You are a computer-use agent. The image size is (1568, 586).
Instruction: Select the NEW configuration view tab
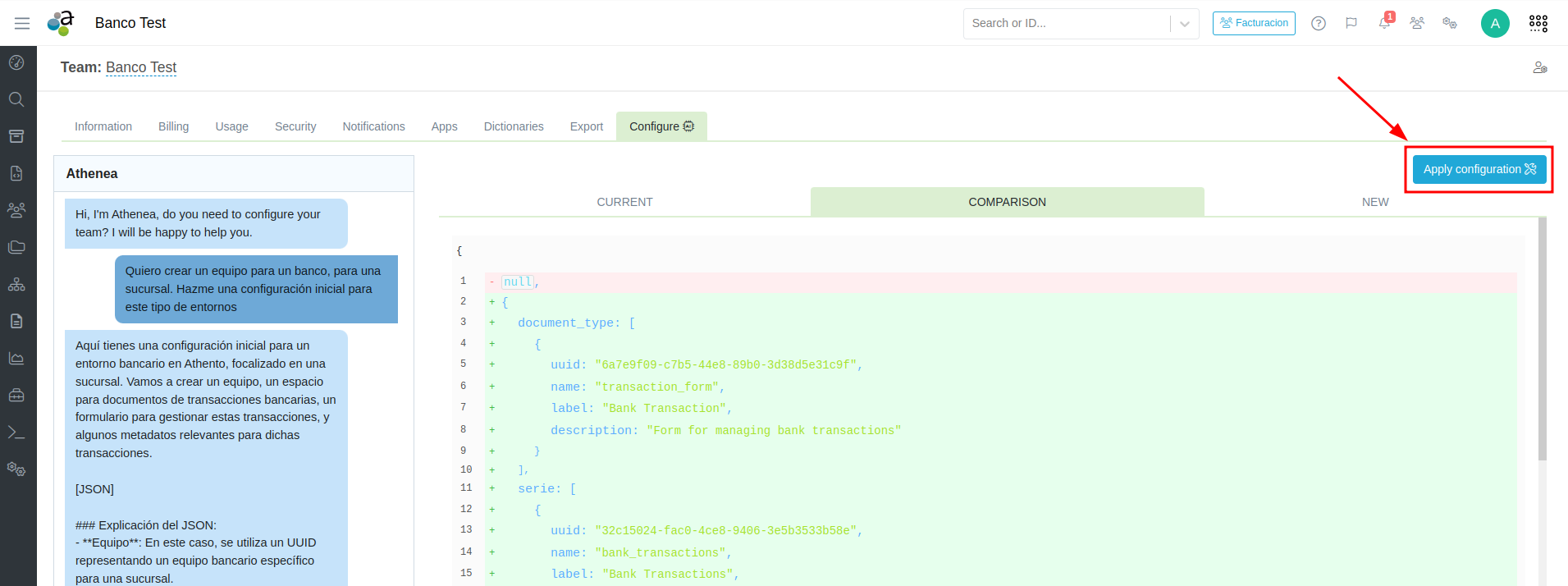1375,202
